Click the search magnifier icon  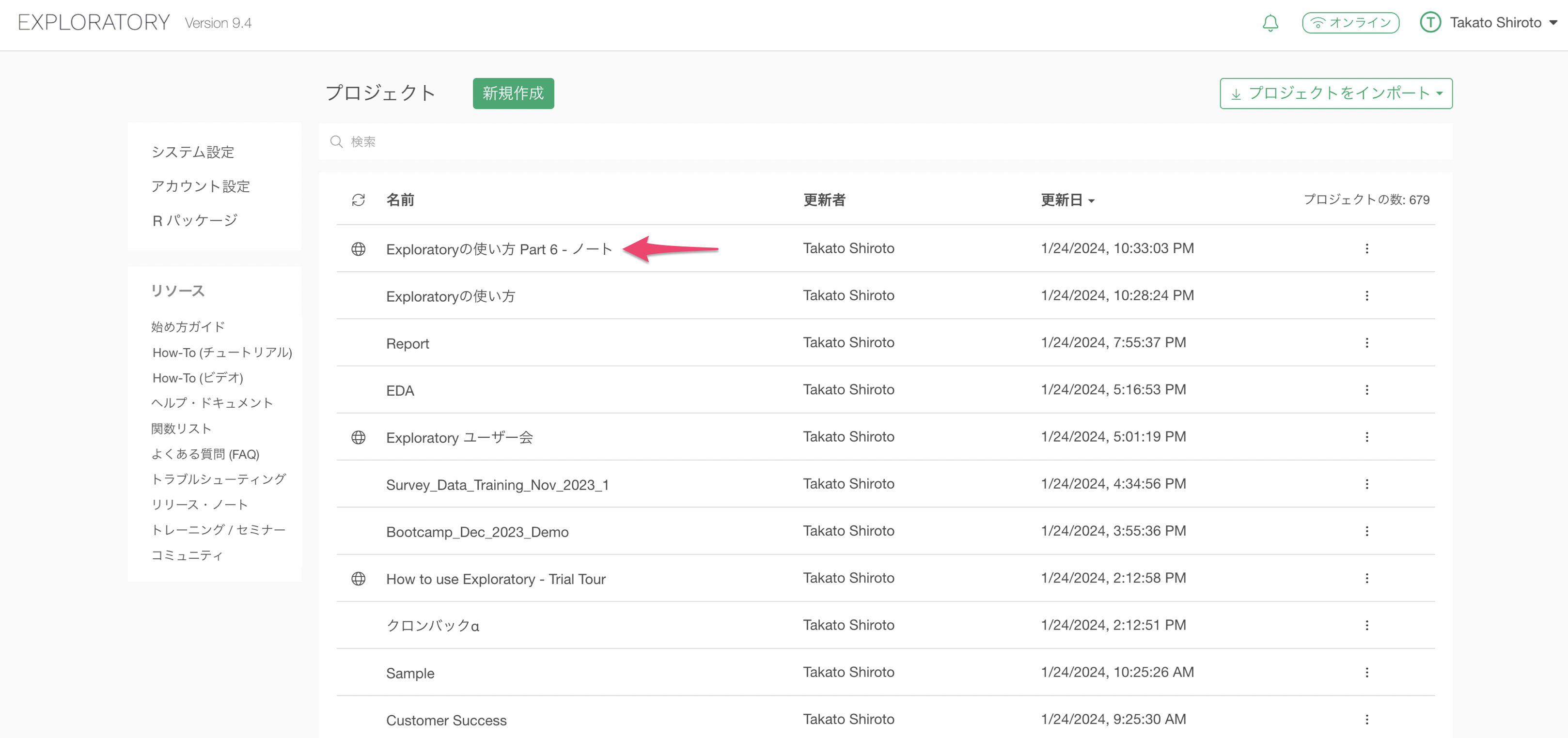[336, 142]
